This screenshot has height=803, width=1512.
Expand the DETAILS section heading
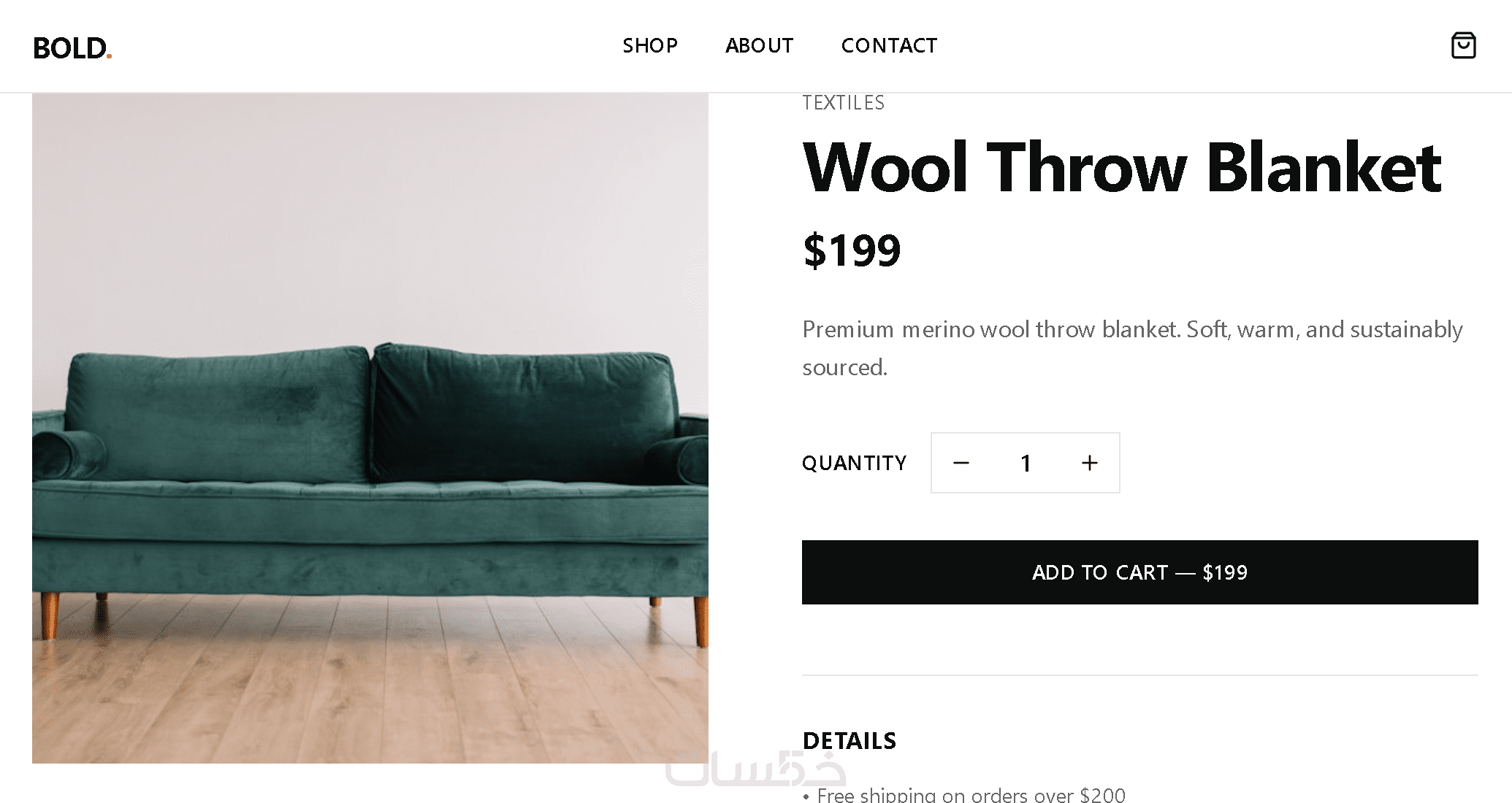coord(849,741)
